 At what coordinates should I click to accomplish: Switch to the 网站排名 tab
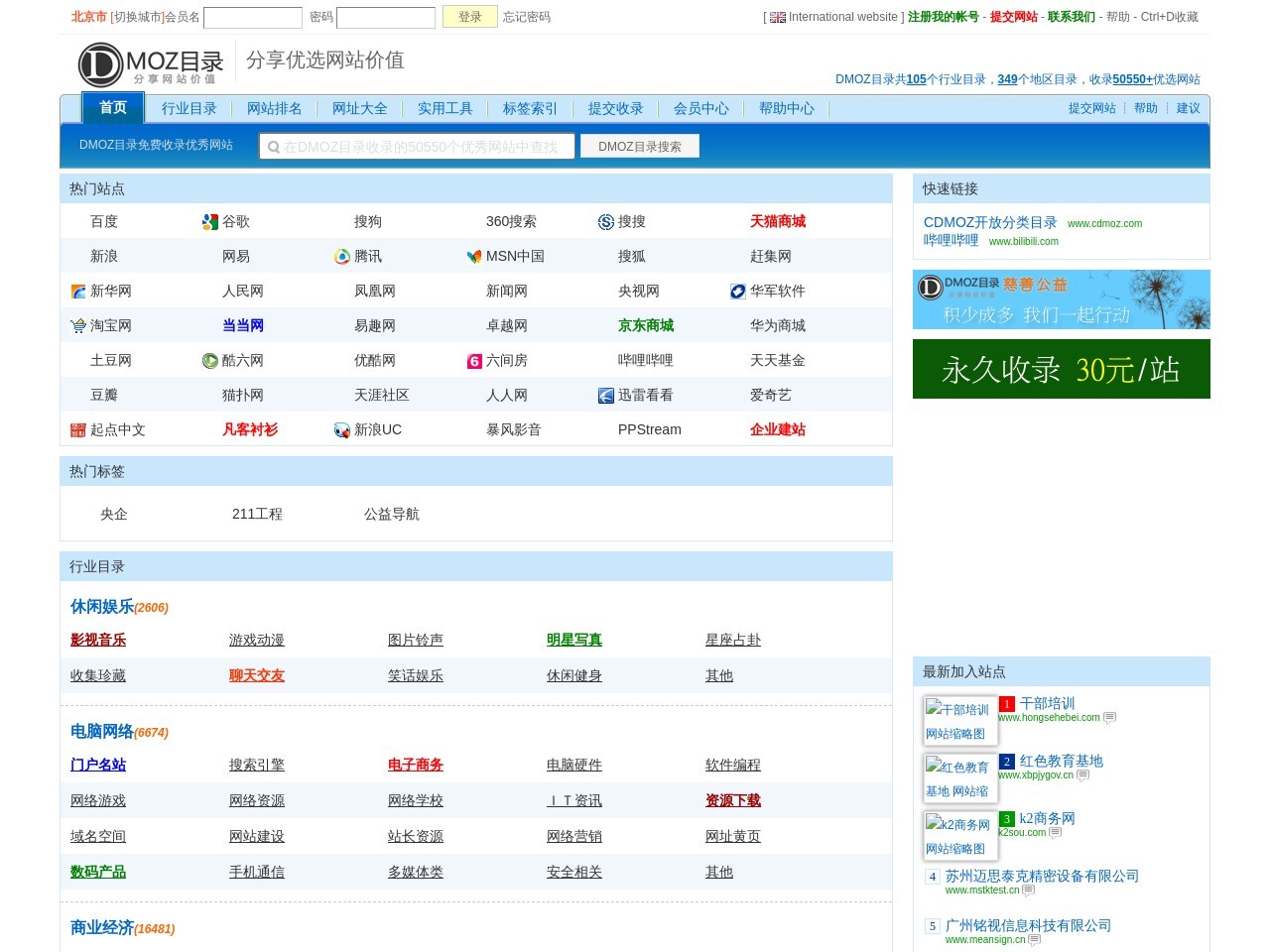tap(274, 108)
